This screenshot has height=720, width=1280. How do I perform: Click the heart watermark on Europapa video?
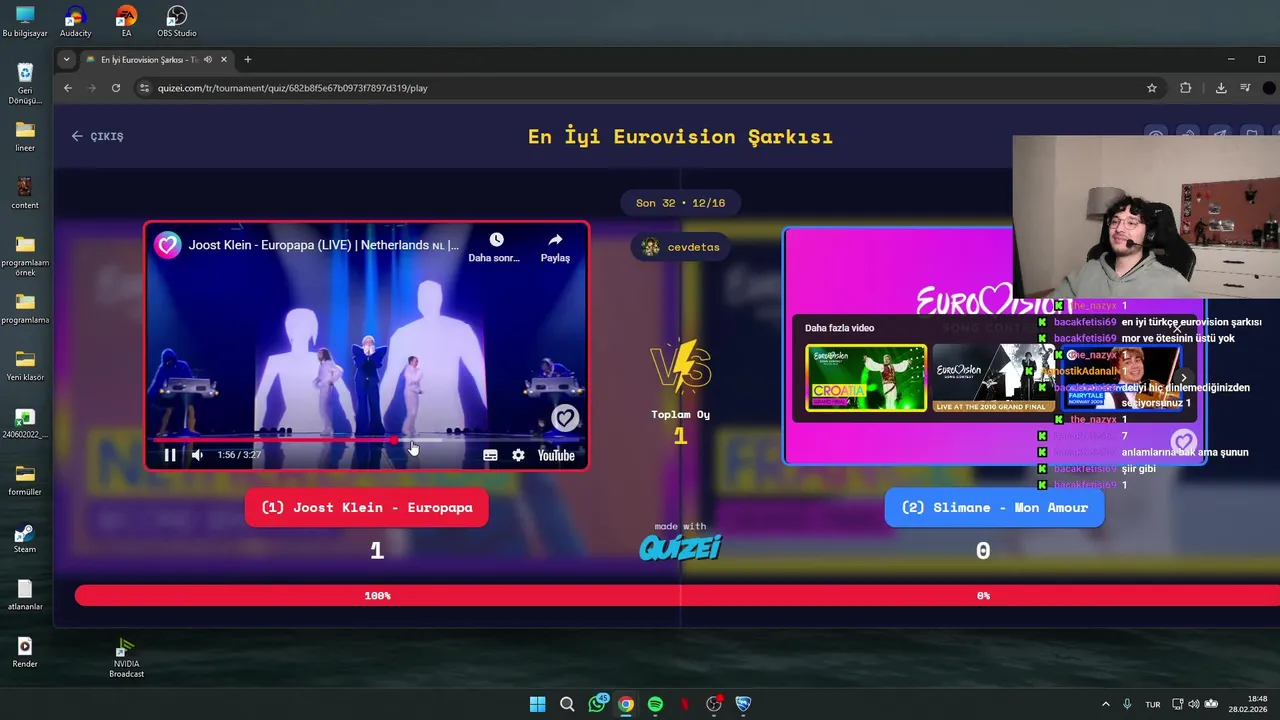565,418
